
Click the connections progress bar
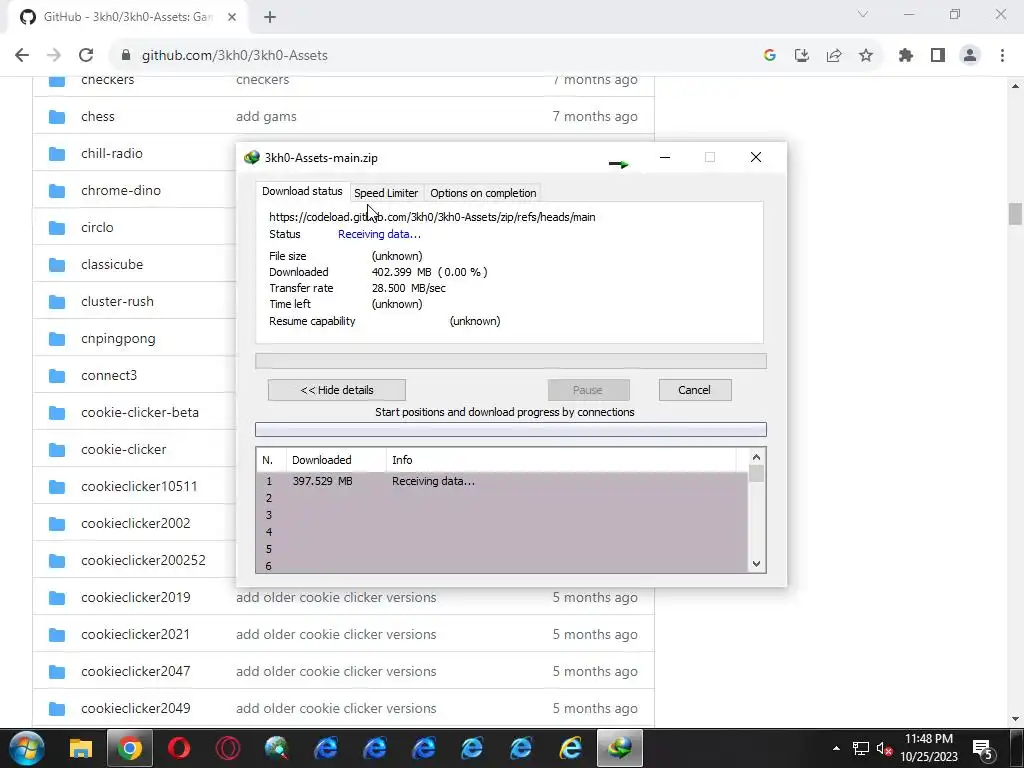tap(511, 429)
